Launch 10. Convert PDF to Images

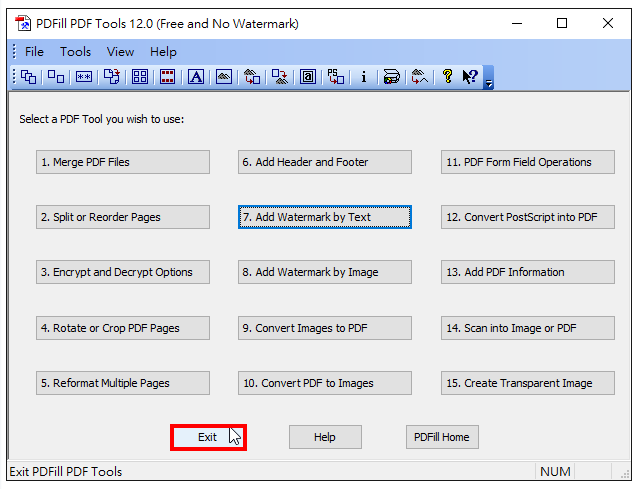click(x=325, y=383)
